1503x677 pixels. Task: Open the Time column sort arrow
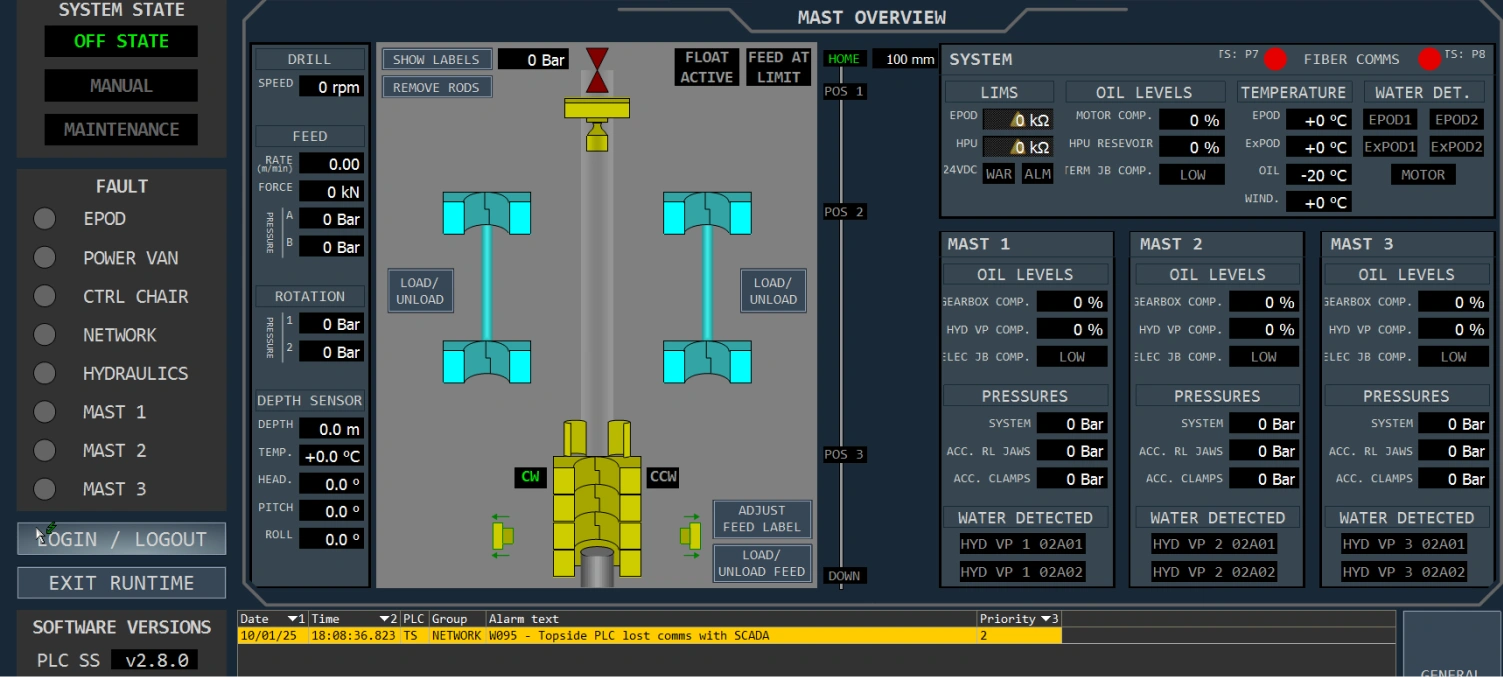click(x=386, y=619)
